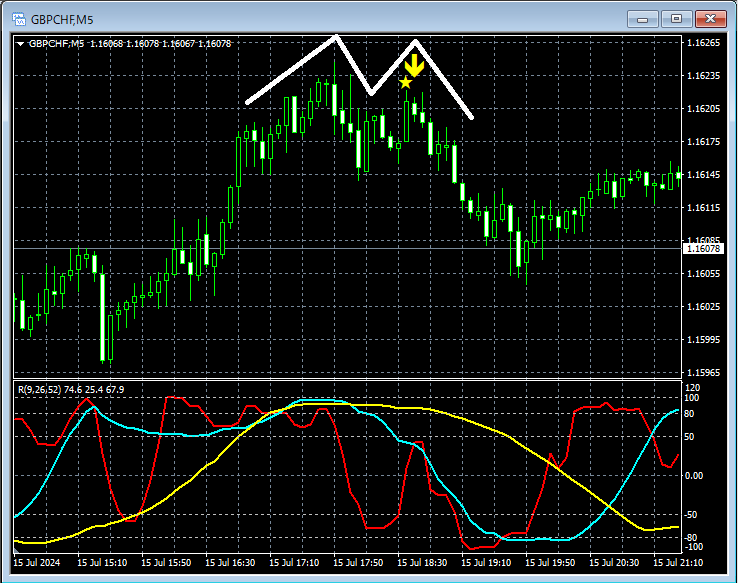
Task: Maximize the GBPCHF,M5 chart window
Action: pyautogui.click(x=676, y=19)
